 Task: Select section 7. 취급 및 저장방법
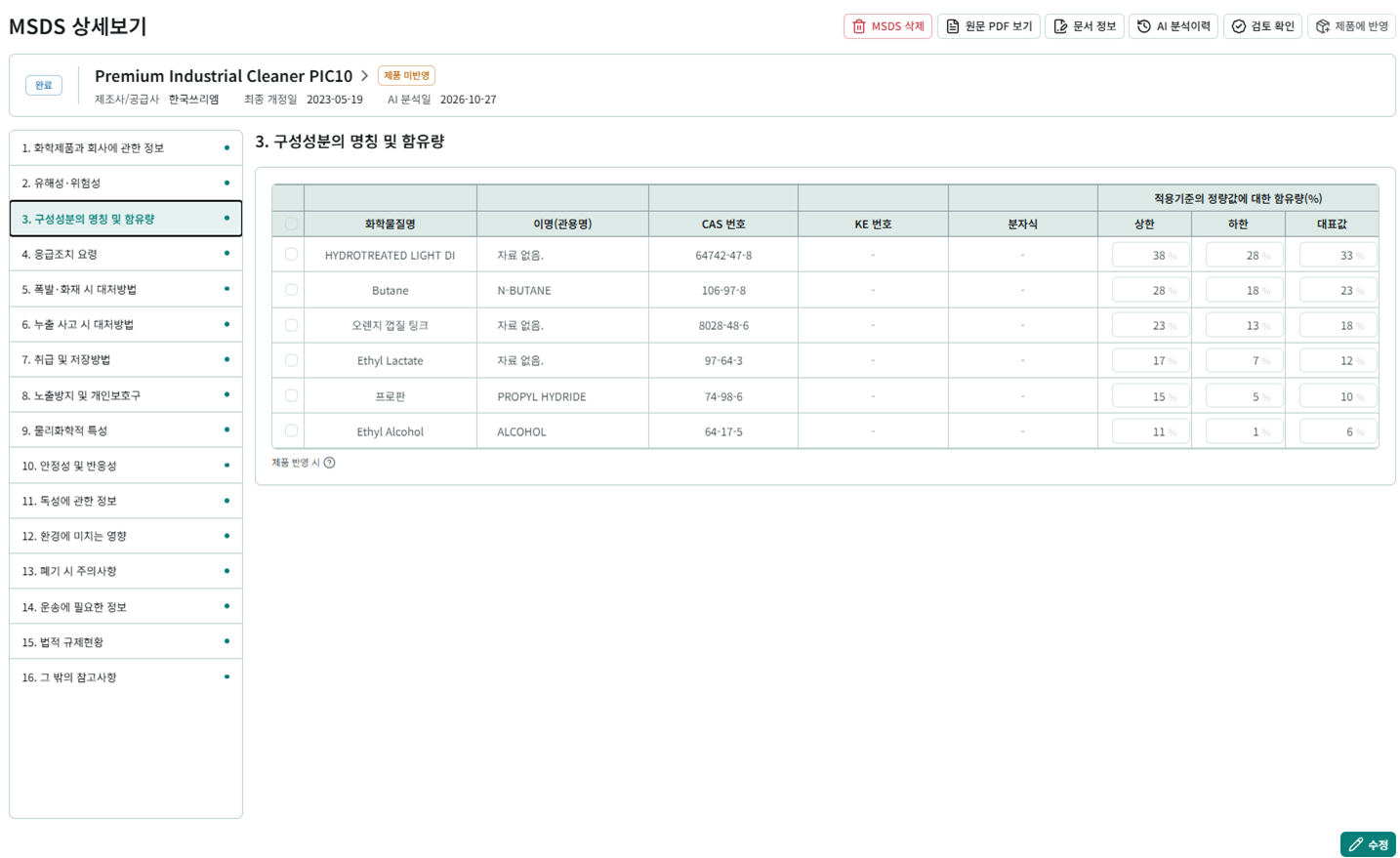click(x=126, y=359)
